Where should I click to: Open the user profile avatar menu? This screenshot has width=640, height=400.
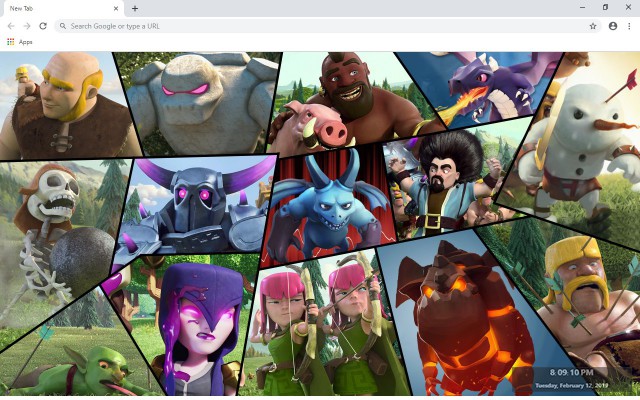[x=613, y=26]
